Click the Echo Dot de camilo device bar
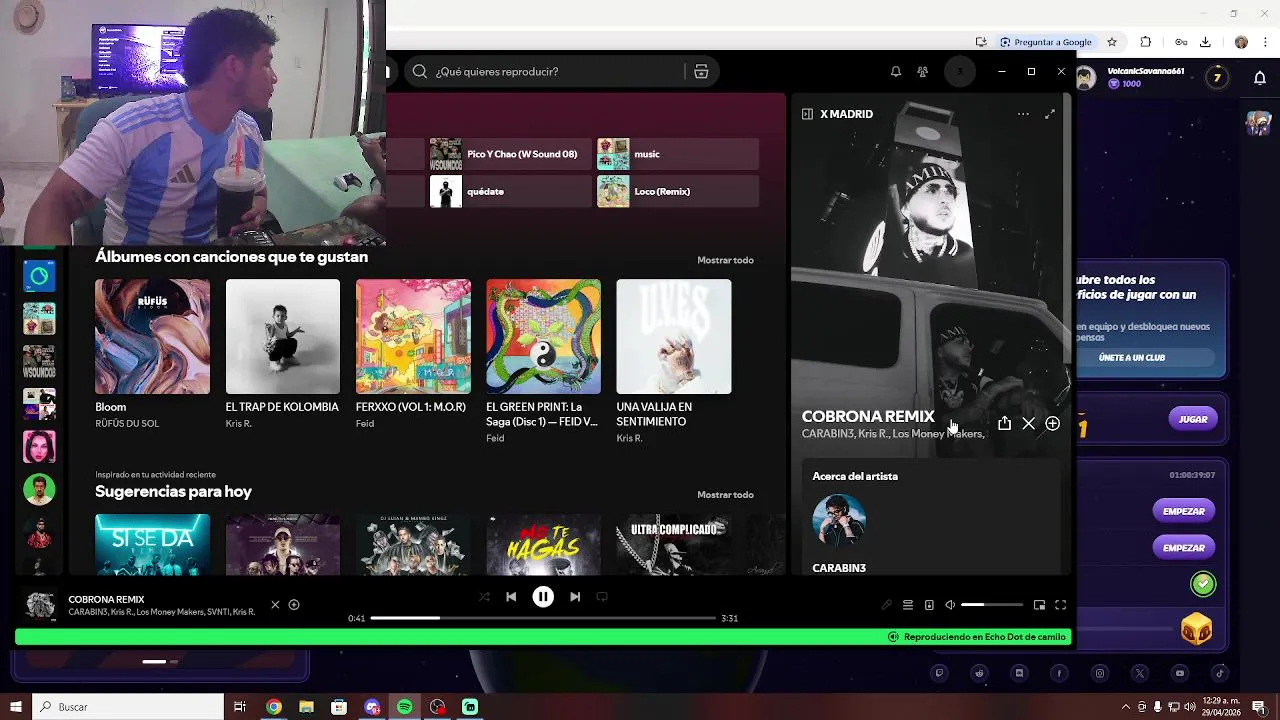1280x720 pixels. (542, 637)
